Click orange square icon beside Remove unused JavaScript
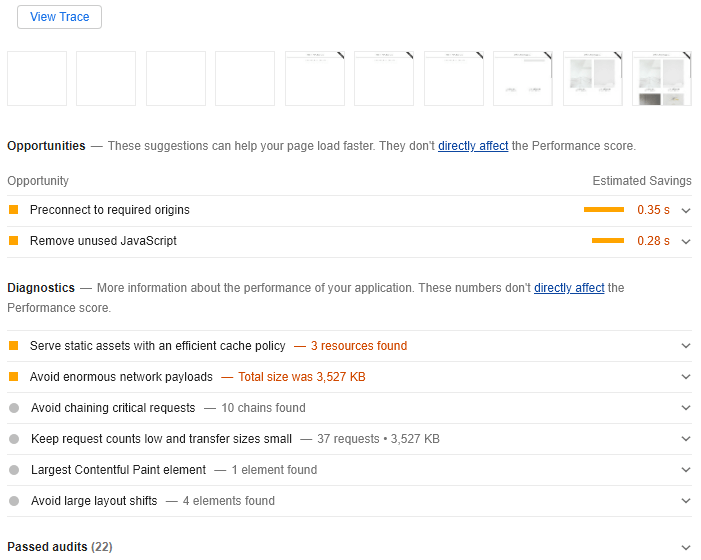This screenshot has width=701, height=560. tap(14, 241)
